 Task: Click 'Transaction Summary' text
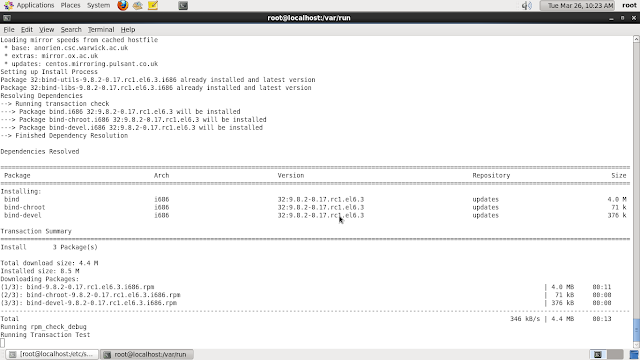[x=36, y=231]
